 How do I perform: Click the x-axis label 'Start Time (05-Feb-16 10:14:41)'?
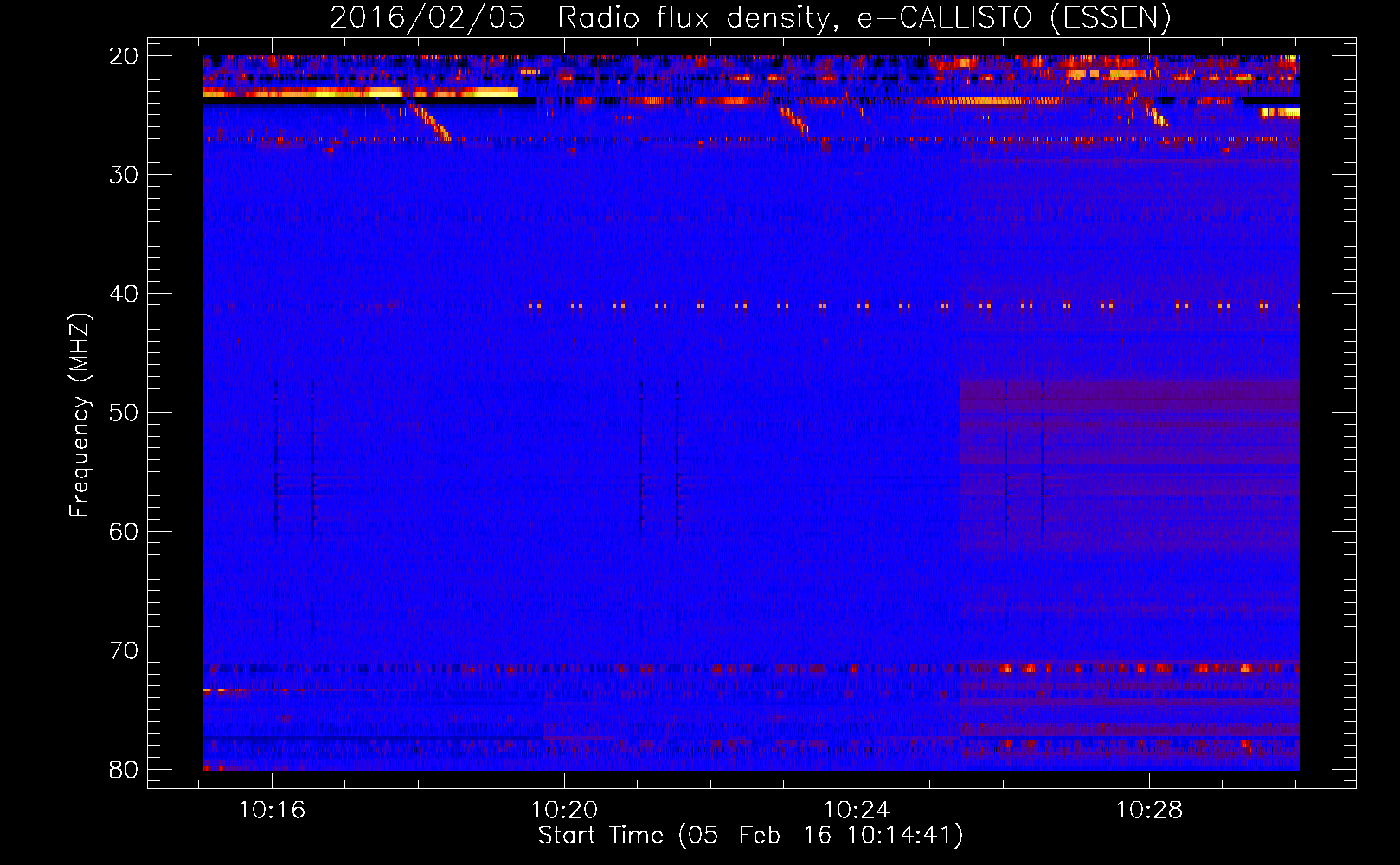coord(750,836)
